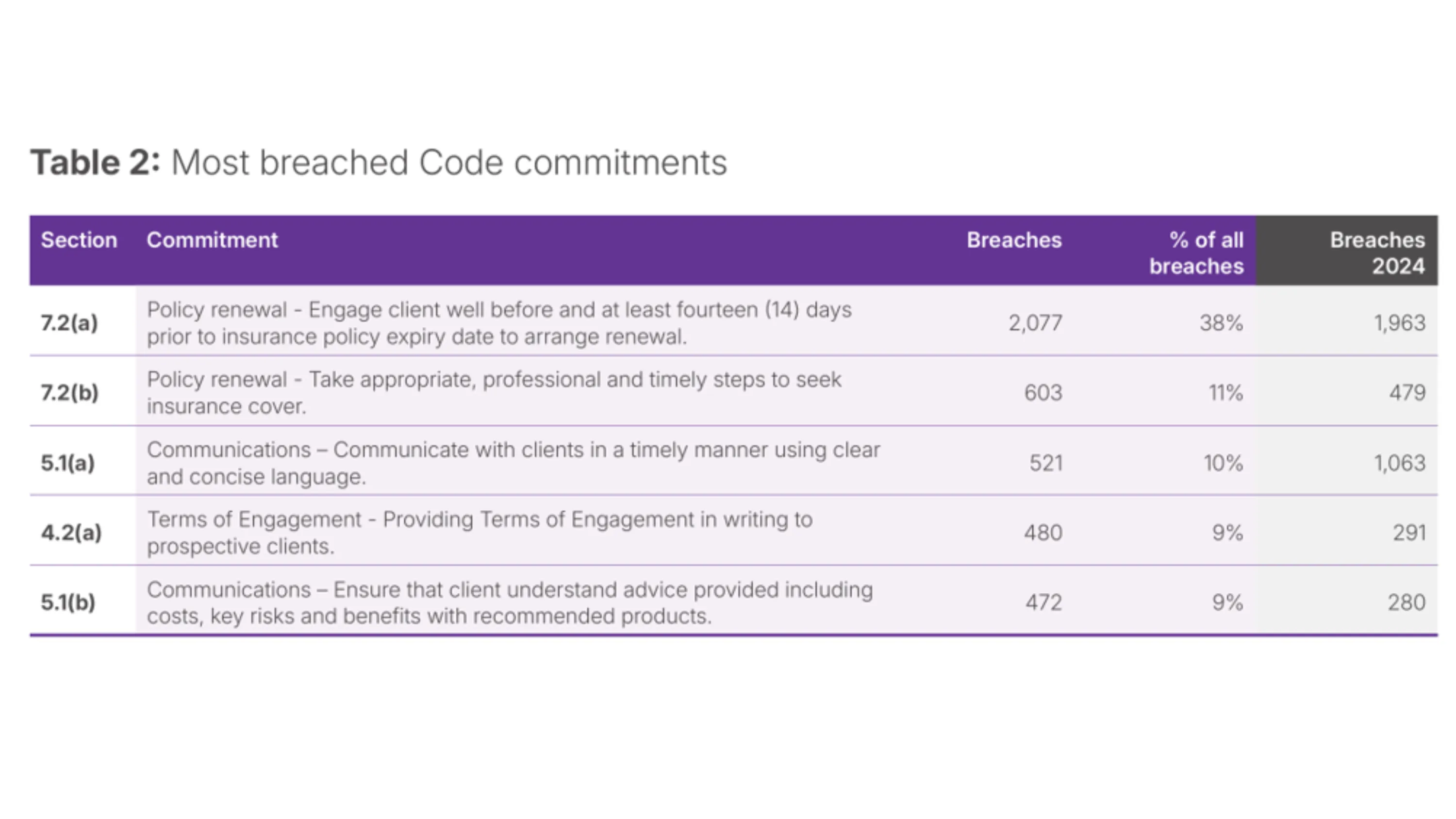Click the Breaches column header
The width and height of the screenshot is (1456, 819).
tap(1014, 240)
